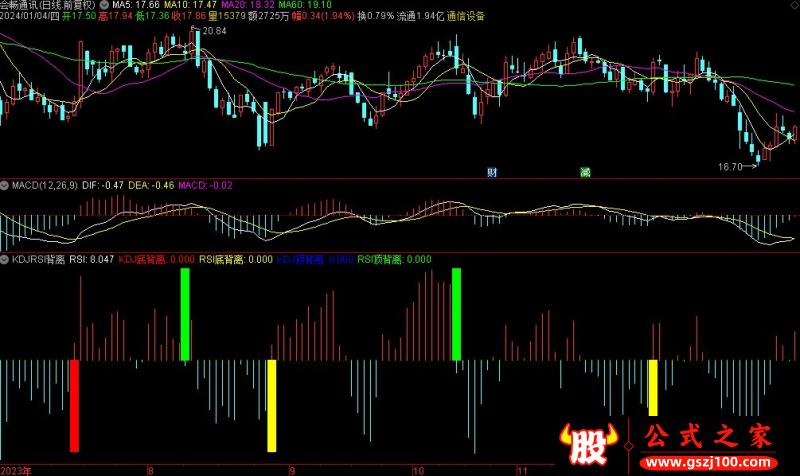The height and width of the screenshot is (476, 800).
Task: Open the MACD(12,26,9) indicator label
Action: [x=46, y=185]
